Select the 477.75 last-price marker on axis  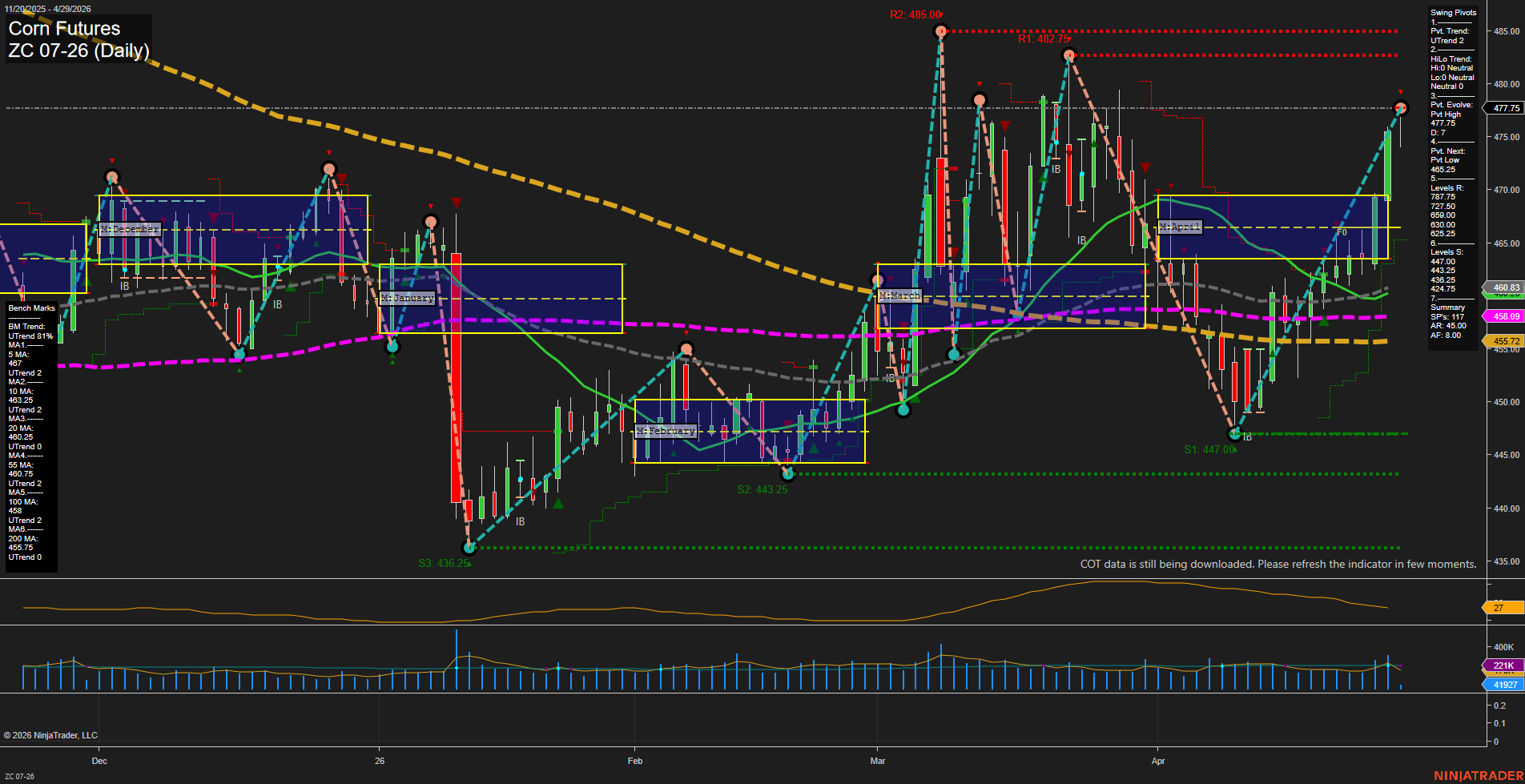coord(1504,107)
